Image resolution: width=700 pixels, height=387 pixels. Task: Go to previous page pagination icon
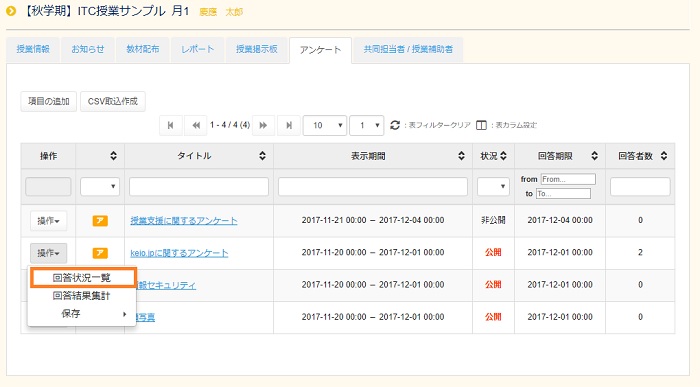coord(196,125)
